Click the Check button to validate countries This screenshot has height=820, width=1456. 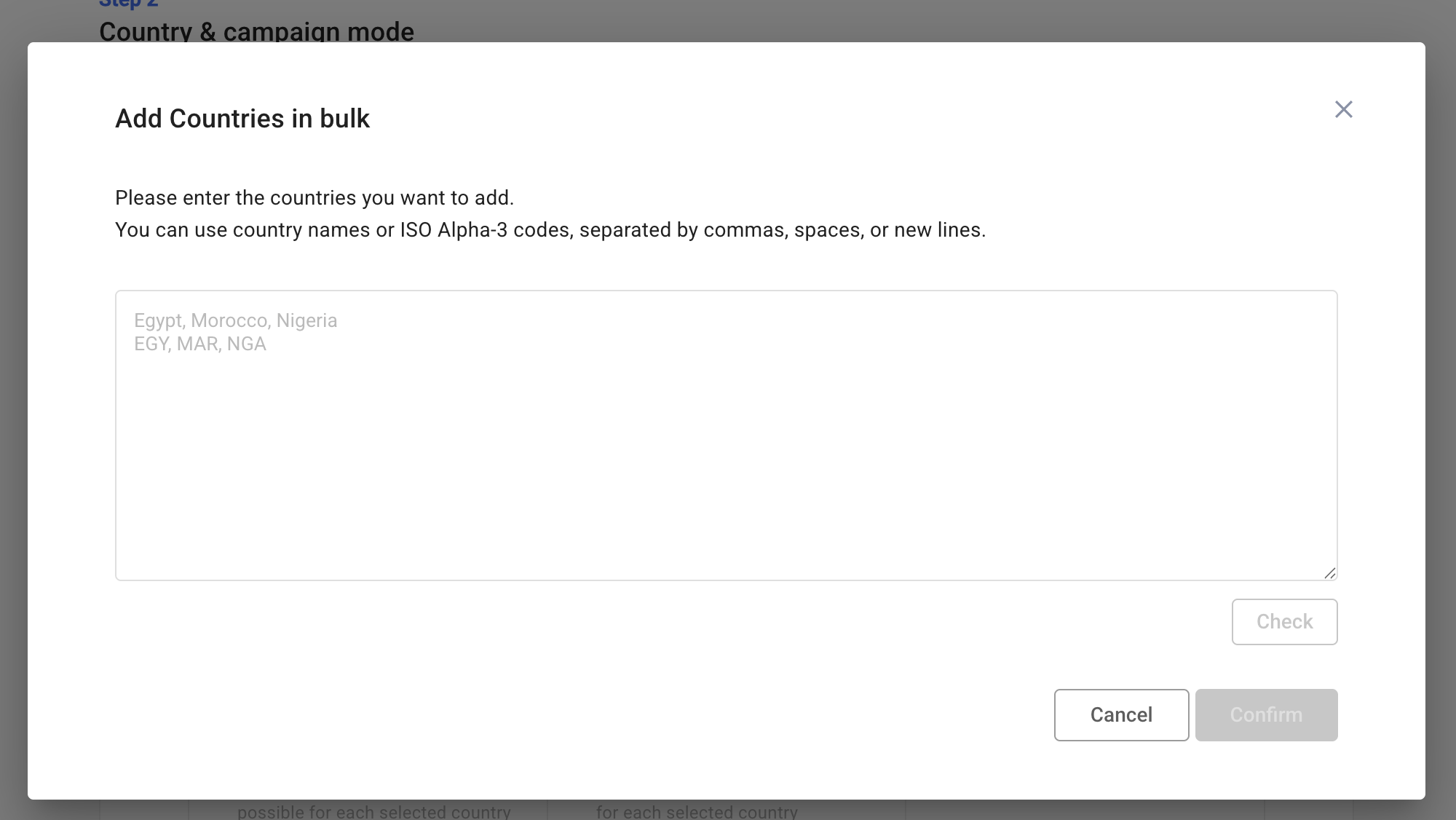(x=1283, y=621)
